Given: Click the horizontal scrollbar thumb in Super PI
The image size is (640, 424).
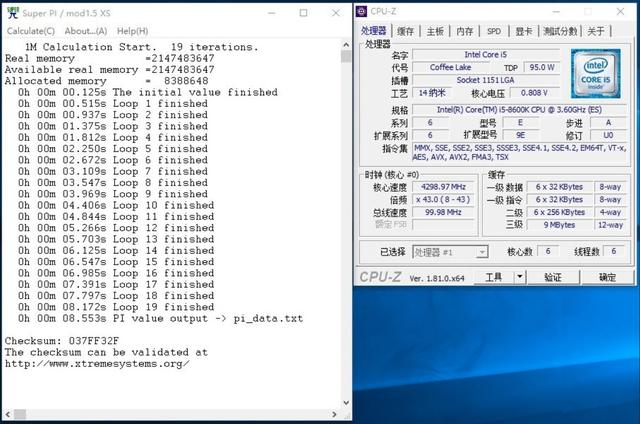Looking at the screenshot, I should pyautogui.click(x=20, y=414).
